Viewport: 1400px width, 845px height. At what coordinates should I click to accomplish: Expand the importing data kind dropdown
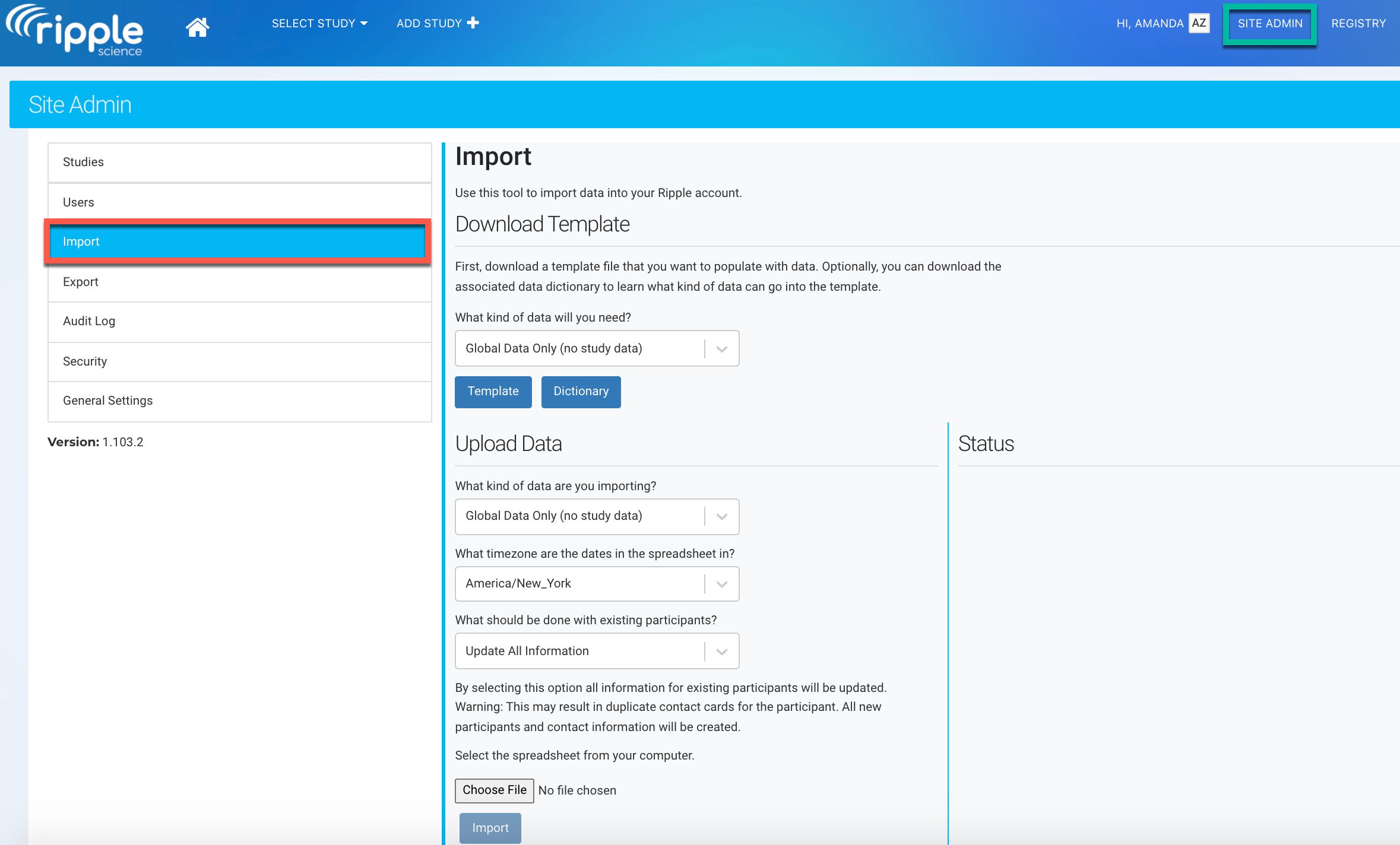click(596, 516)
